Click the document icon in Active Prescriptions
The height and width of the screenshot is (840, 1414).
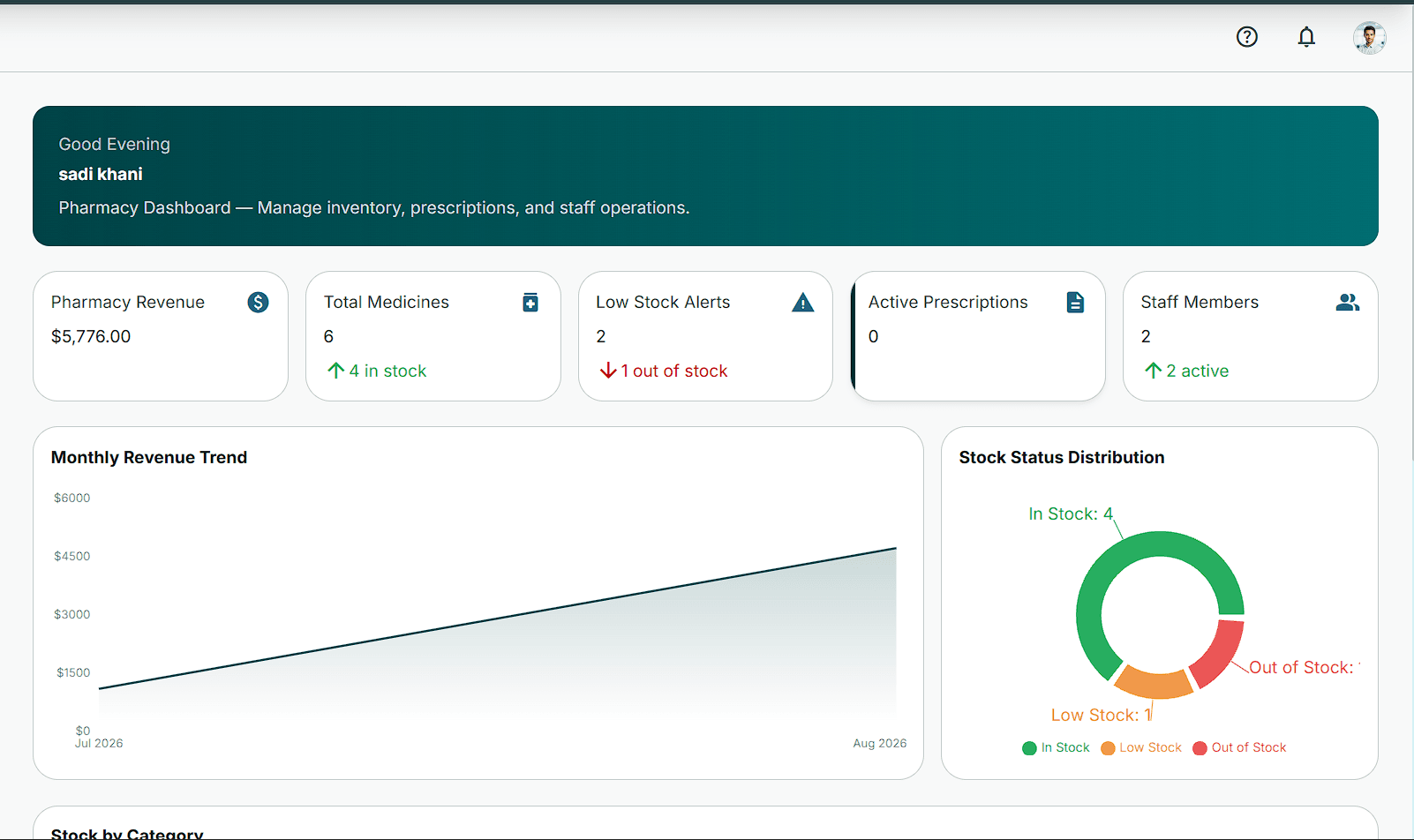[1075, 303]
